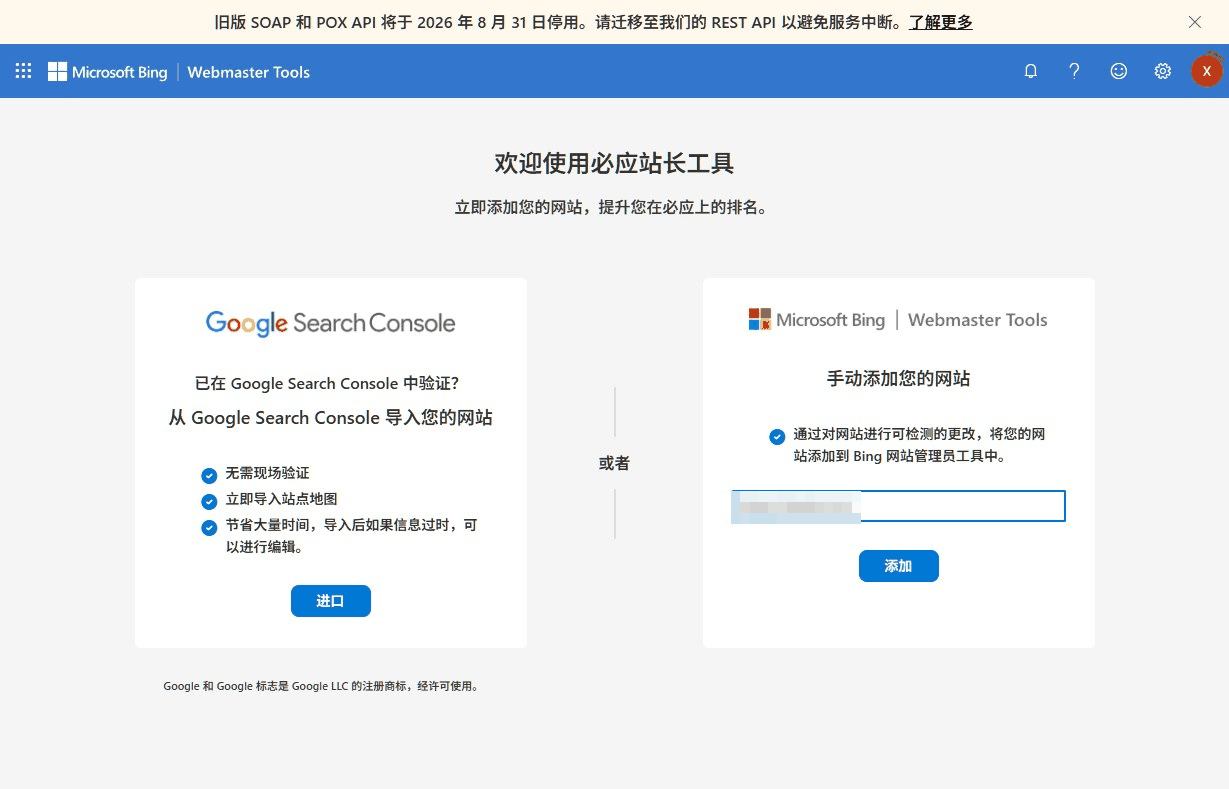
Task: Click the Webmaster Tools header title
Action: 249,72
